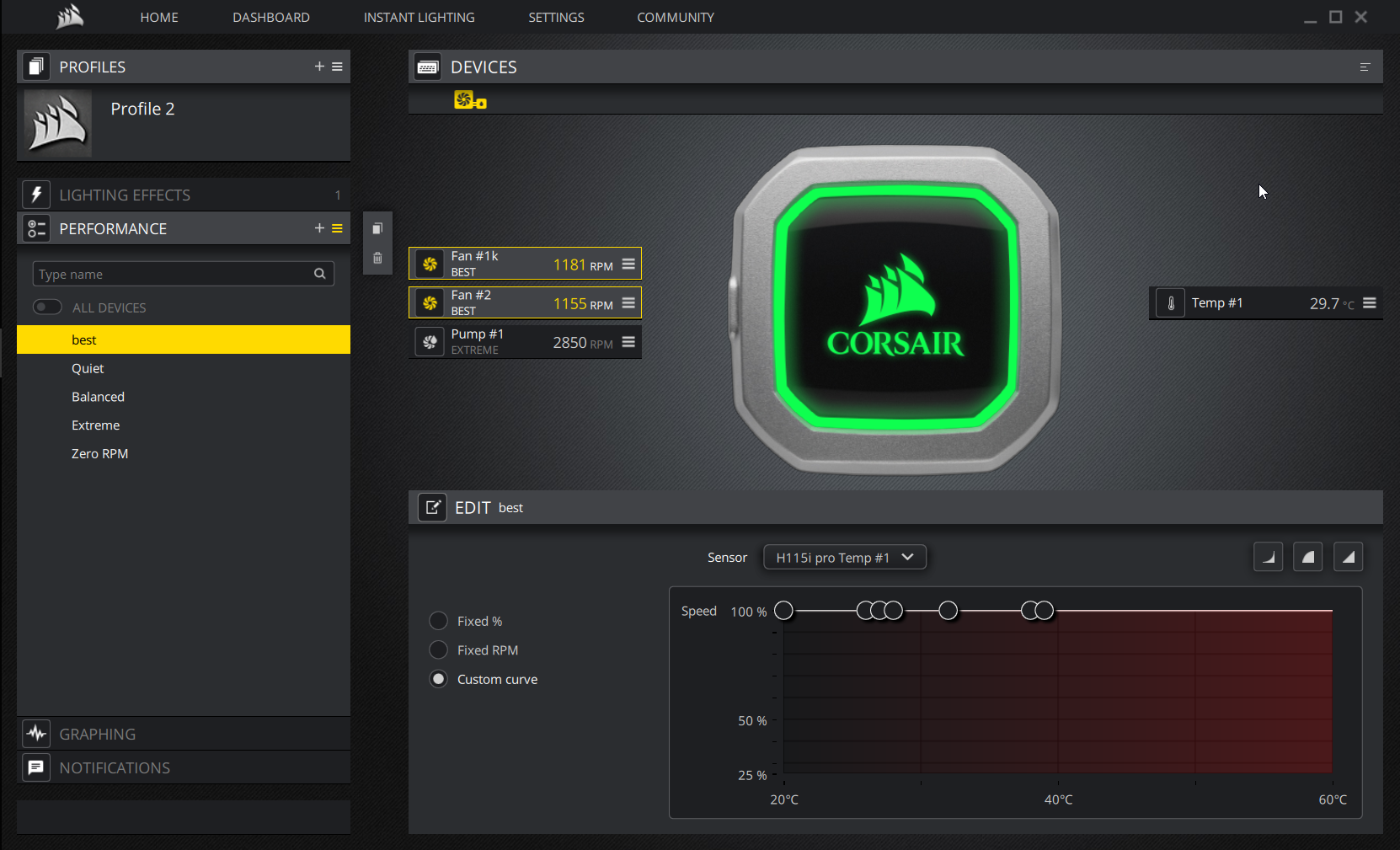Click the Profile 2 thumbnail image
Viewport: 1400px width, 850px height.
tap(57, 123)
